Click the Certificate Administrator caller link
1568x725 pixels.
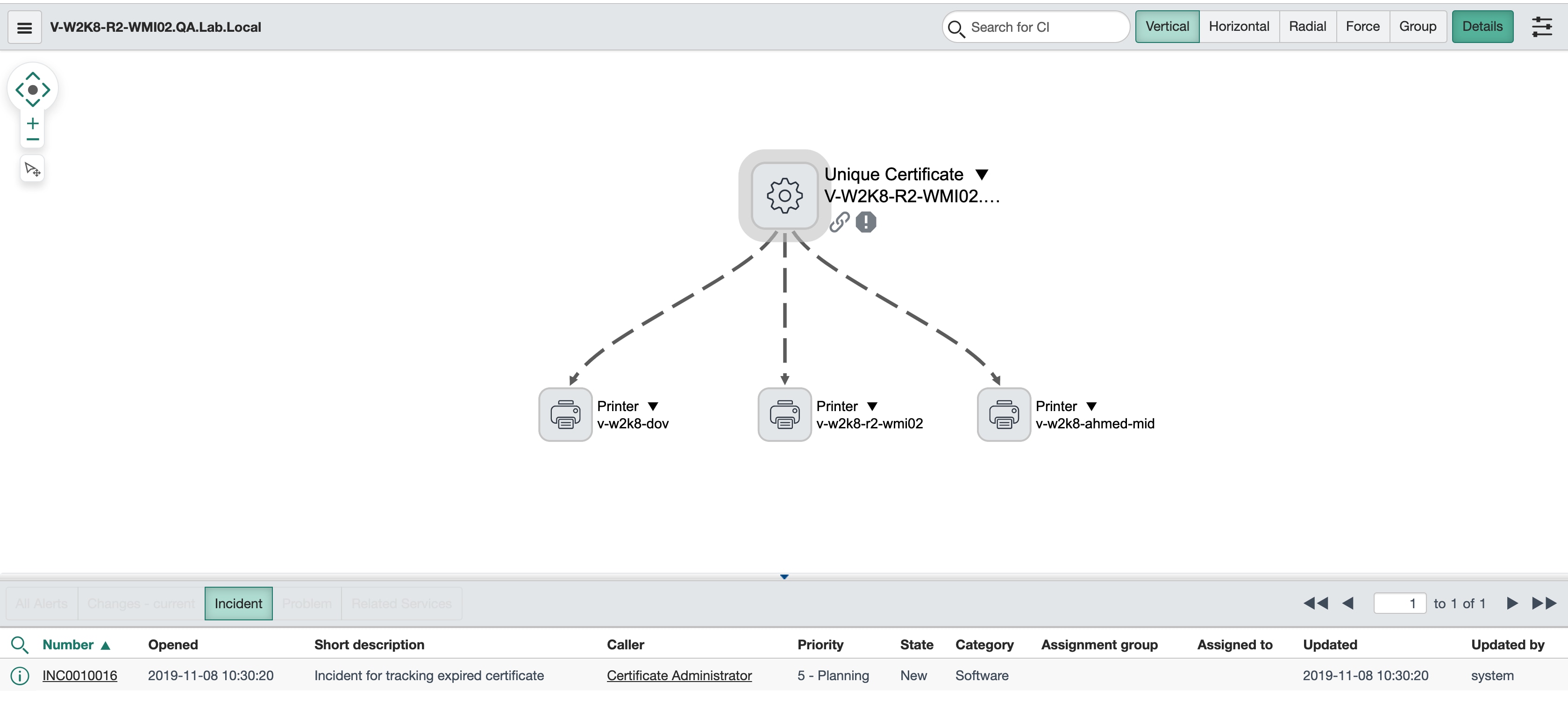[679, 675]
